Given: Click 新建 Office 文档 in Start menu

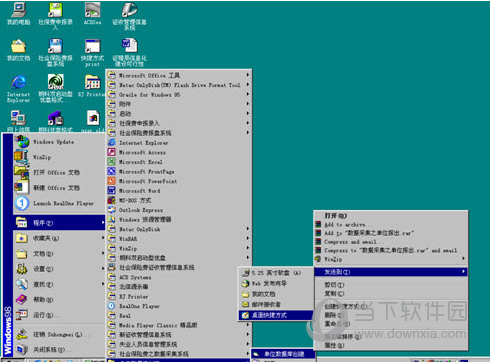Looking at the screenshot, I should [x=59, y=188].
